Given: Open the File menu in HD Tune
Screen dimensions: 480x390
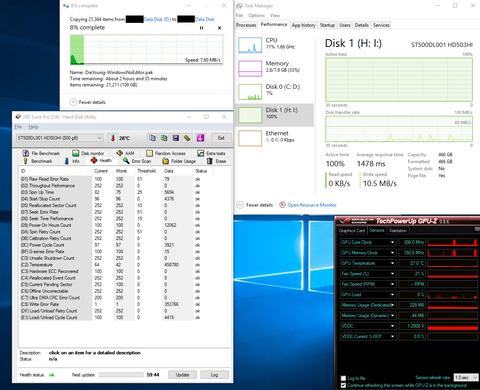Looking at the screenshot, I should pos(18,127).
